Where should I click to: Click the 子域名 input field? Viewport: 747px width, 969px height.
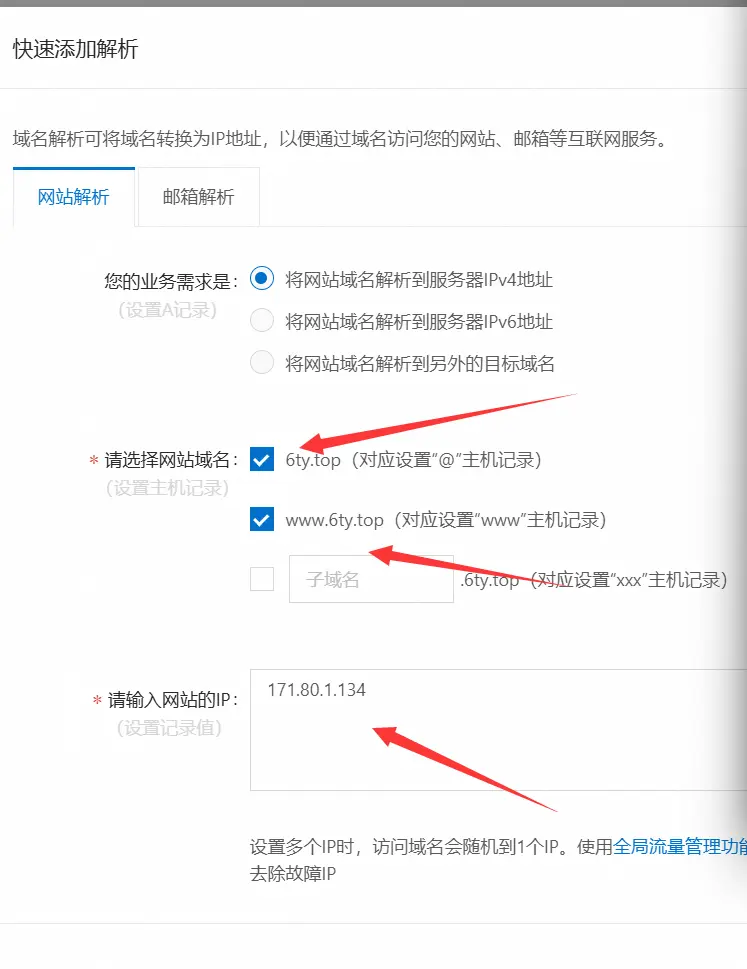371,579
